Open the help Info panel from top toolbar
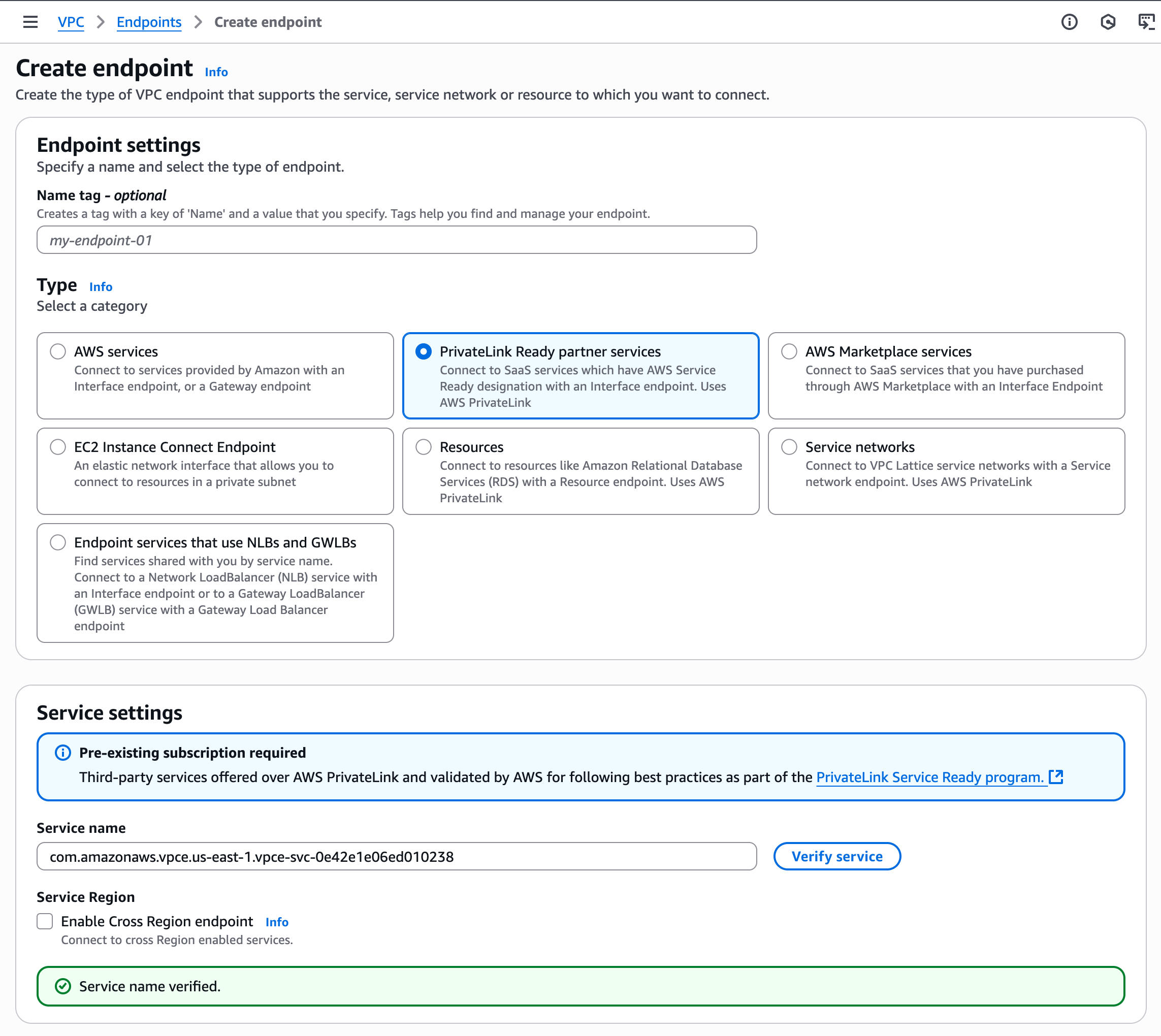1161x1036 pixels. (1070, 22)
